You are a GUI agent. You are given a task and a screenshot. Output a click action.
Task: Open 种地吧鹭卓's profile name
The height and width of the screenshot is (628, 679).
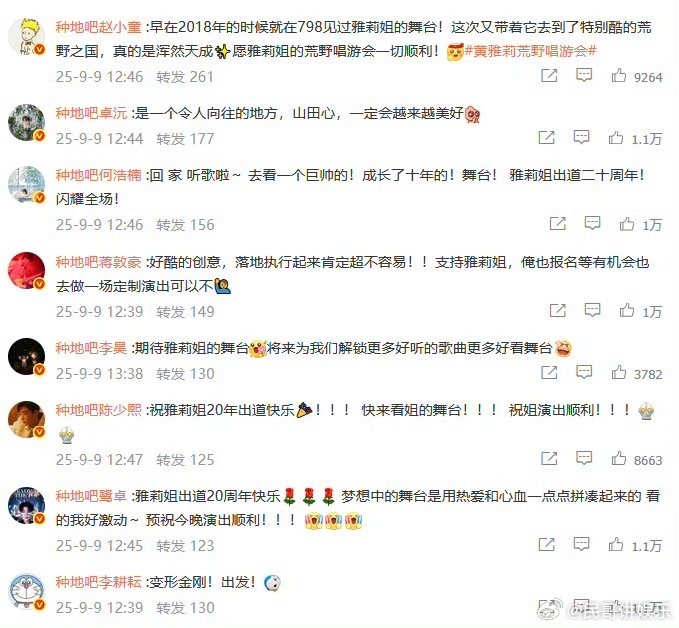coord(91,495)
